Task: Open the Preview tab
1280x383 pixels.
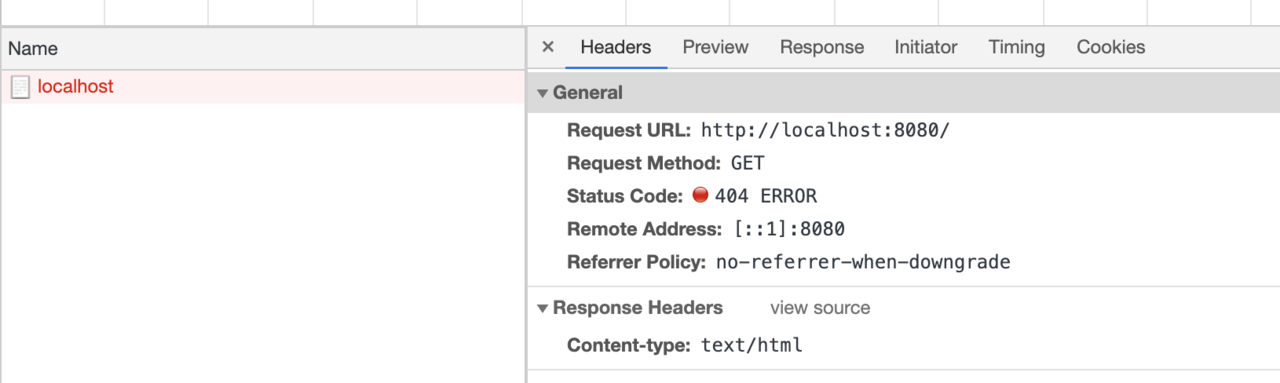Action: coord(715,47)
